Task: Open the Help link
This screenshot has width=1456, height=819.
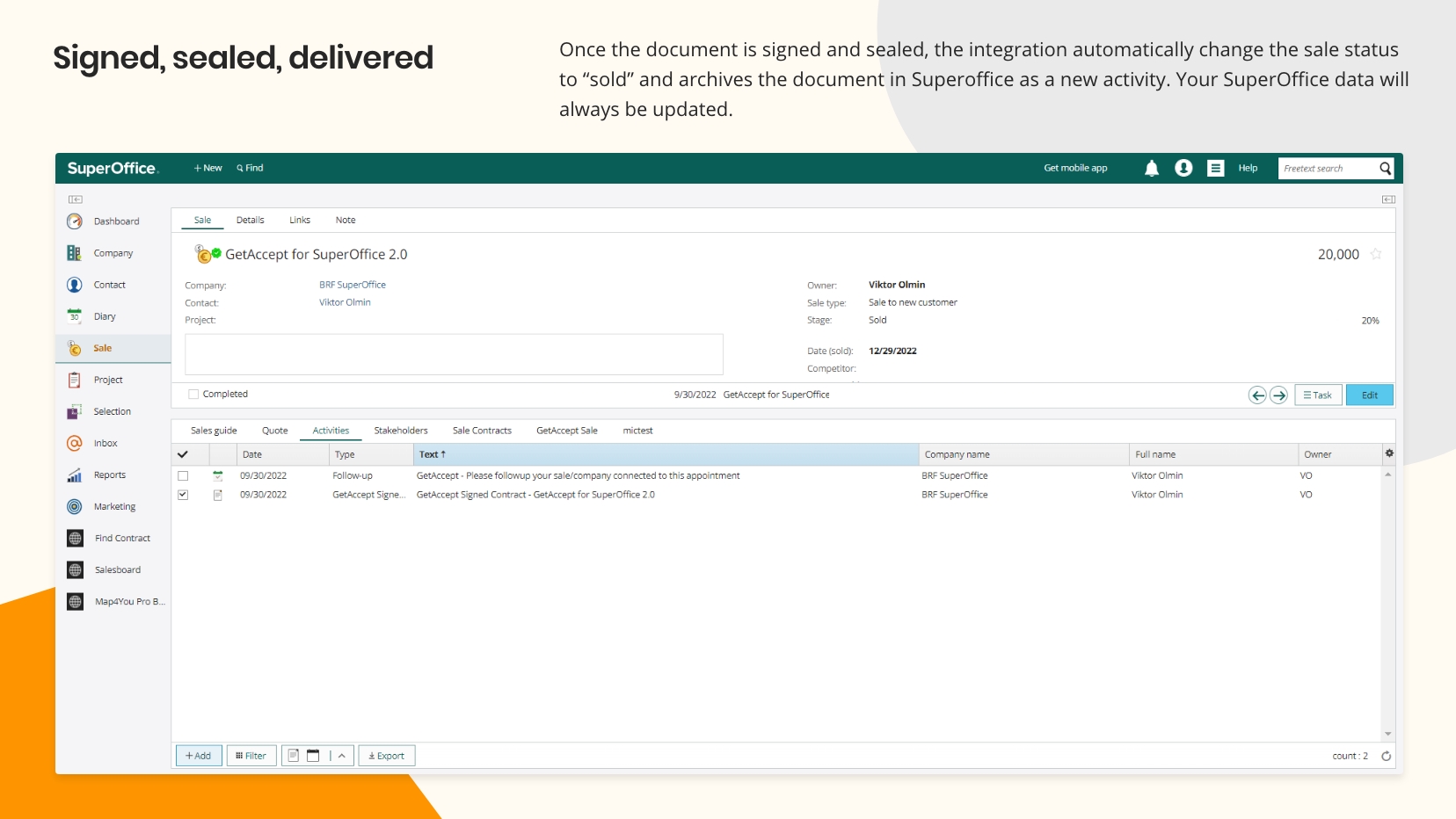Action: coord(1248,168)
